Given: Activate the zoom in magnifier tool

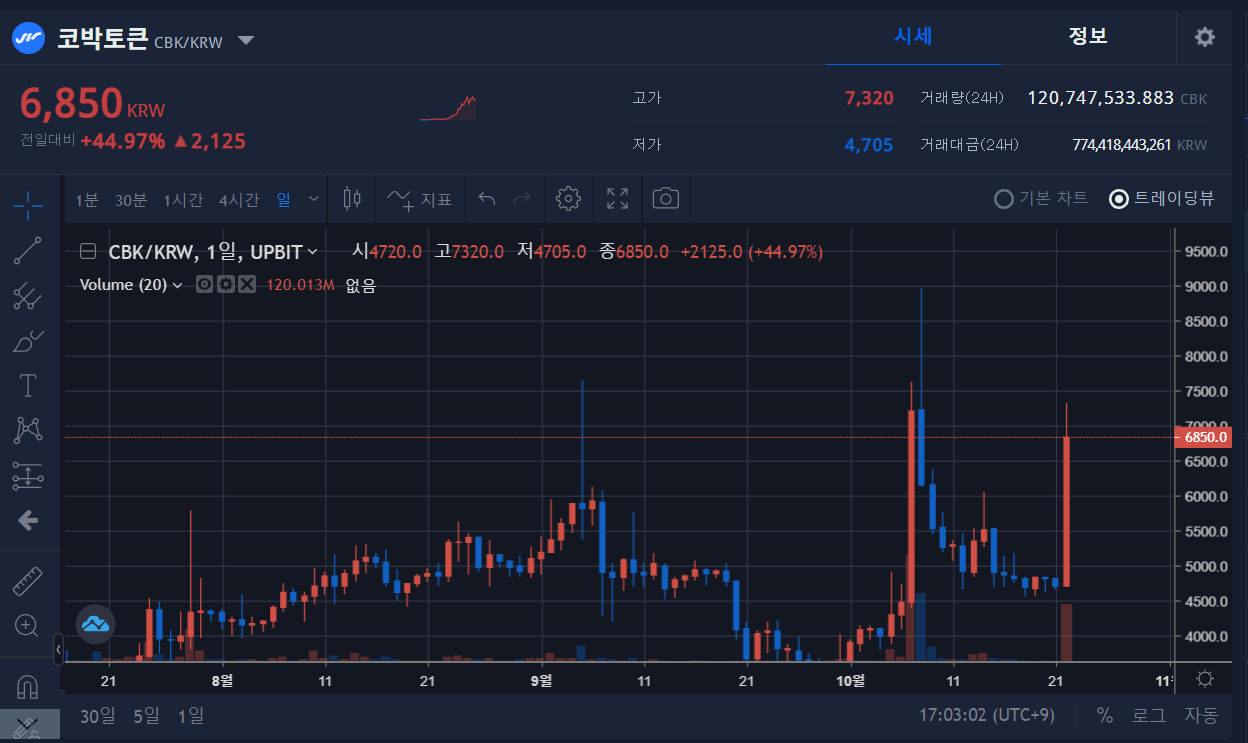Looking at the screenshot, I should [28, 626].
